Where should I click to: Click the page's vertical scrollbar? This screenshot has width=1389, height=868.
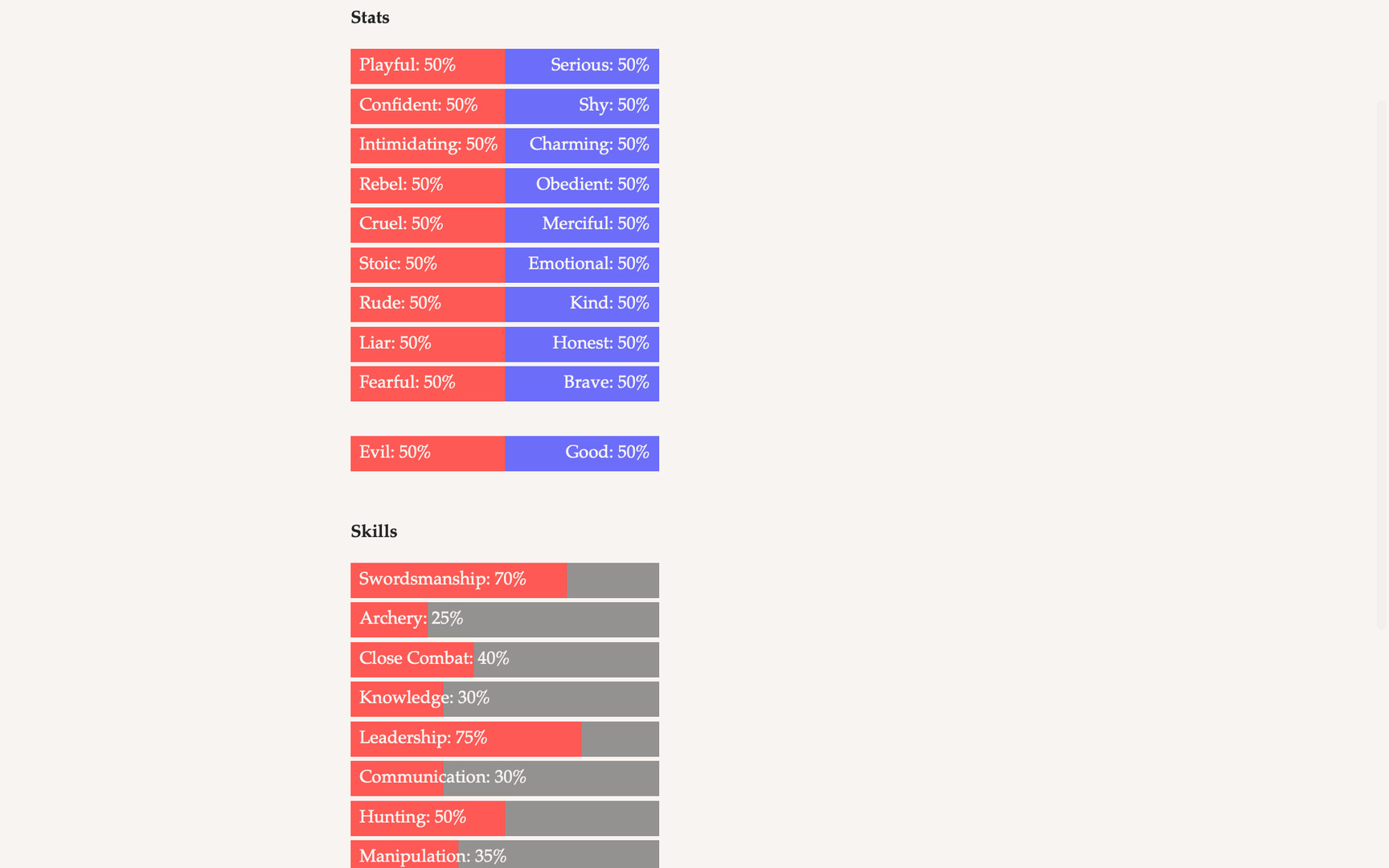1383,362
